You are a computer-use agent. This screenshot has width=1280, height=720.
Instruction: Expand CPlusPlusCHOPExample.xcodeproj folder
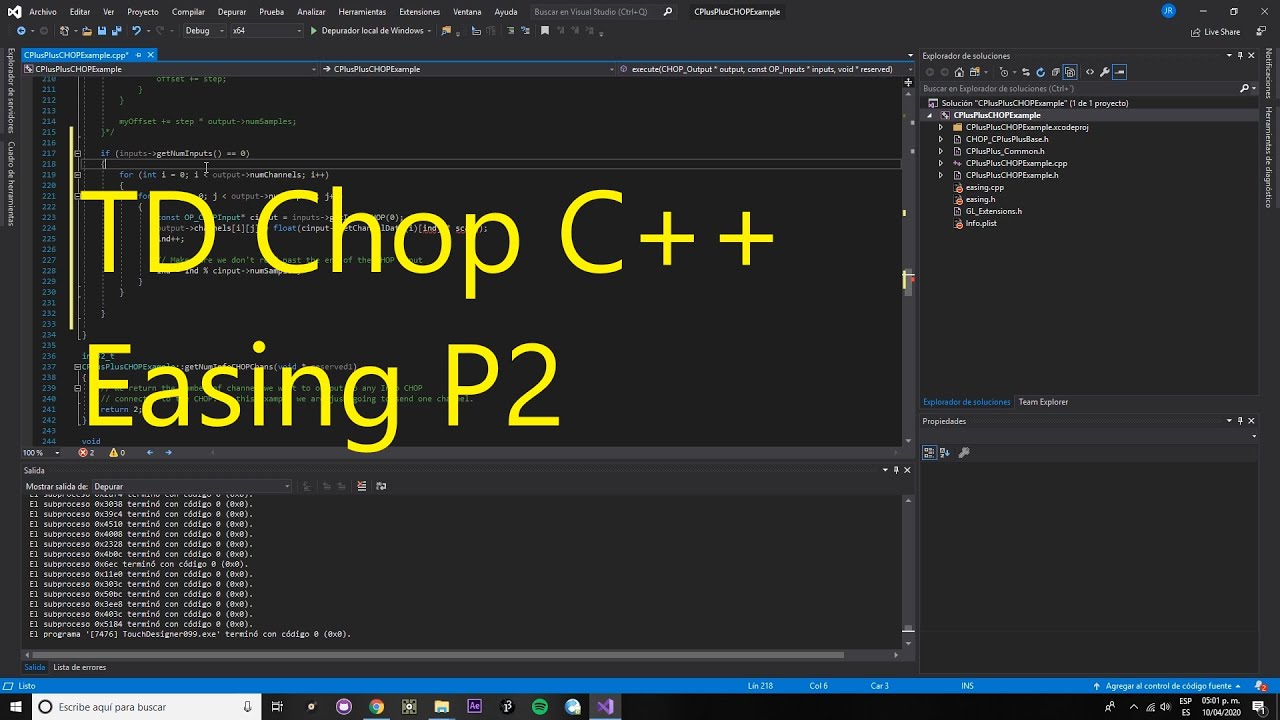(940, 127)
